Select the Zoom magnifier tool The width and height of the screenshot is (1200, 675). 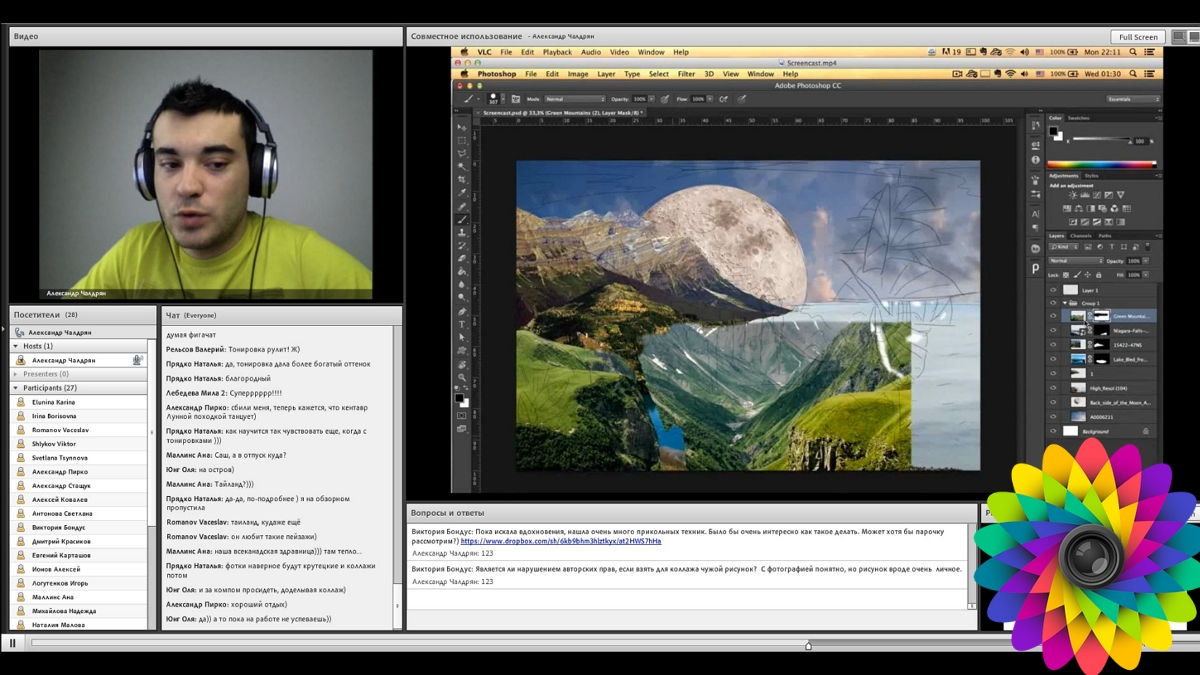(462, 376)
